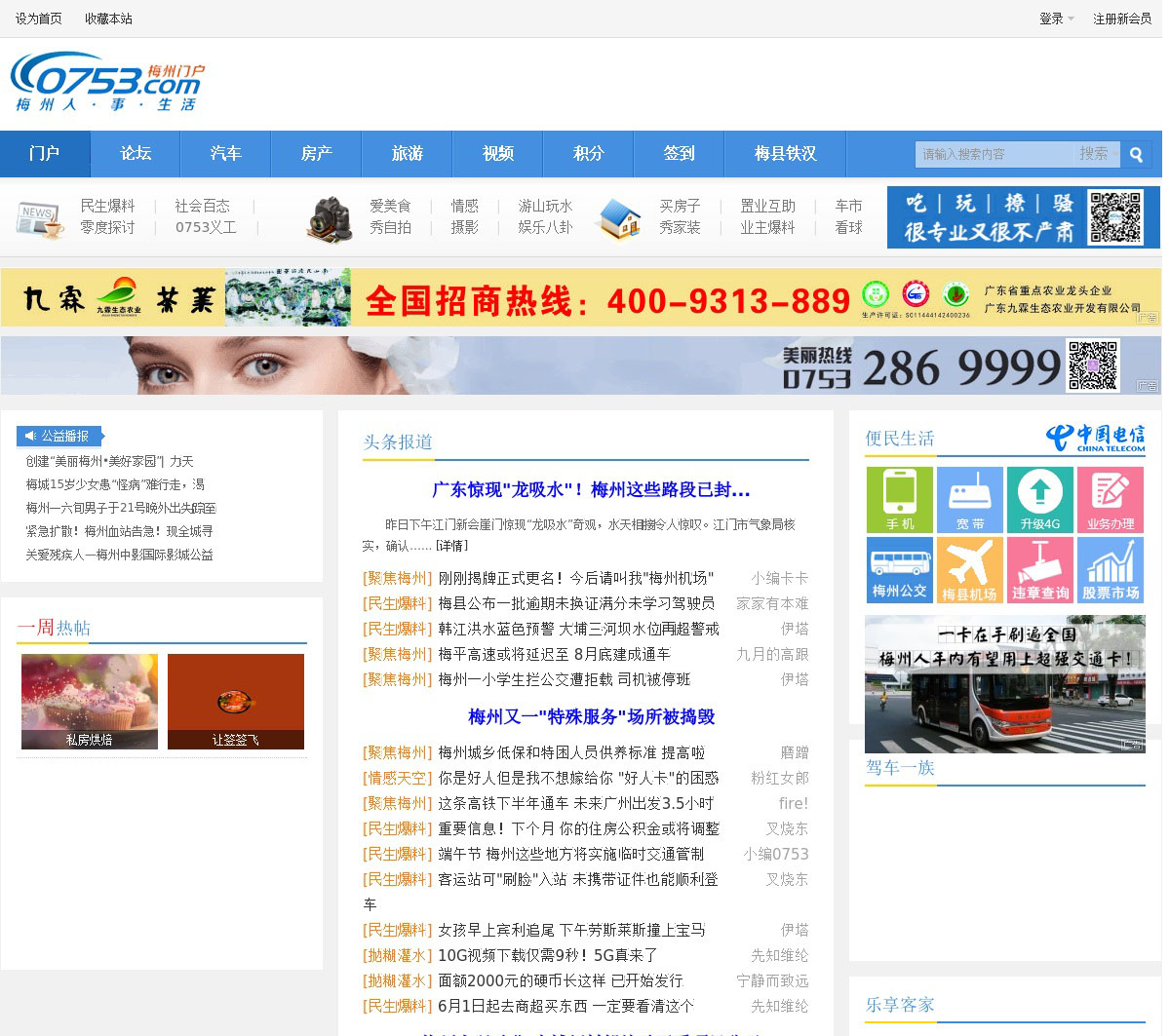This screenshot has width=1170, height=1036.
Task: Click 设为首页 link
Action: point(39,19)
